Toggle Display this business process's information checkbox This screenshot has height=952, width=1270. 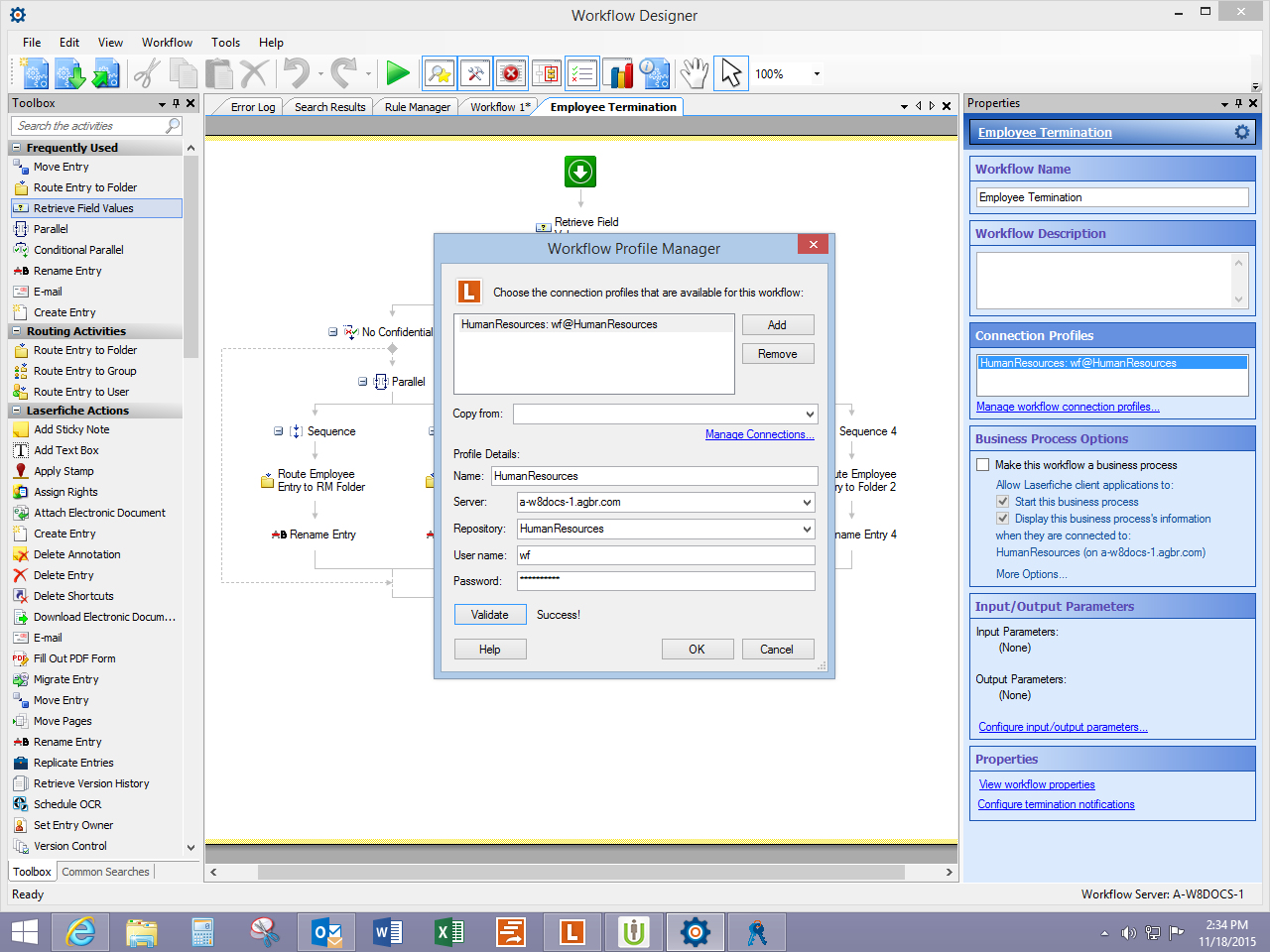click(x=1003, y=519)
